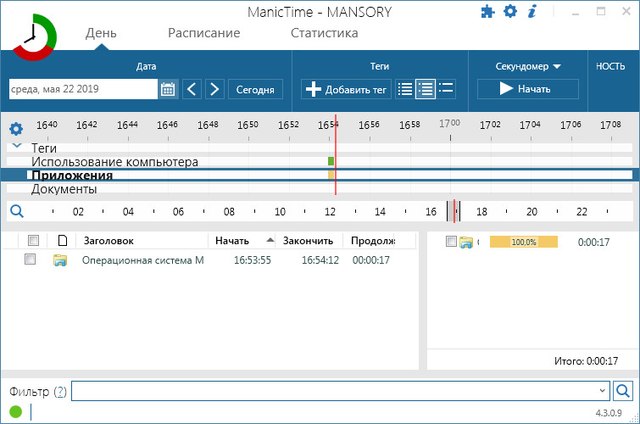This screenshot has width=640, height=424.
Task: Run filter search magnifier button
Action: click(622, 391)
